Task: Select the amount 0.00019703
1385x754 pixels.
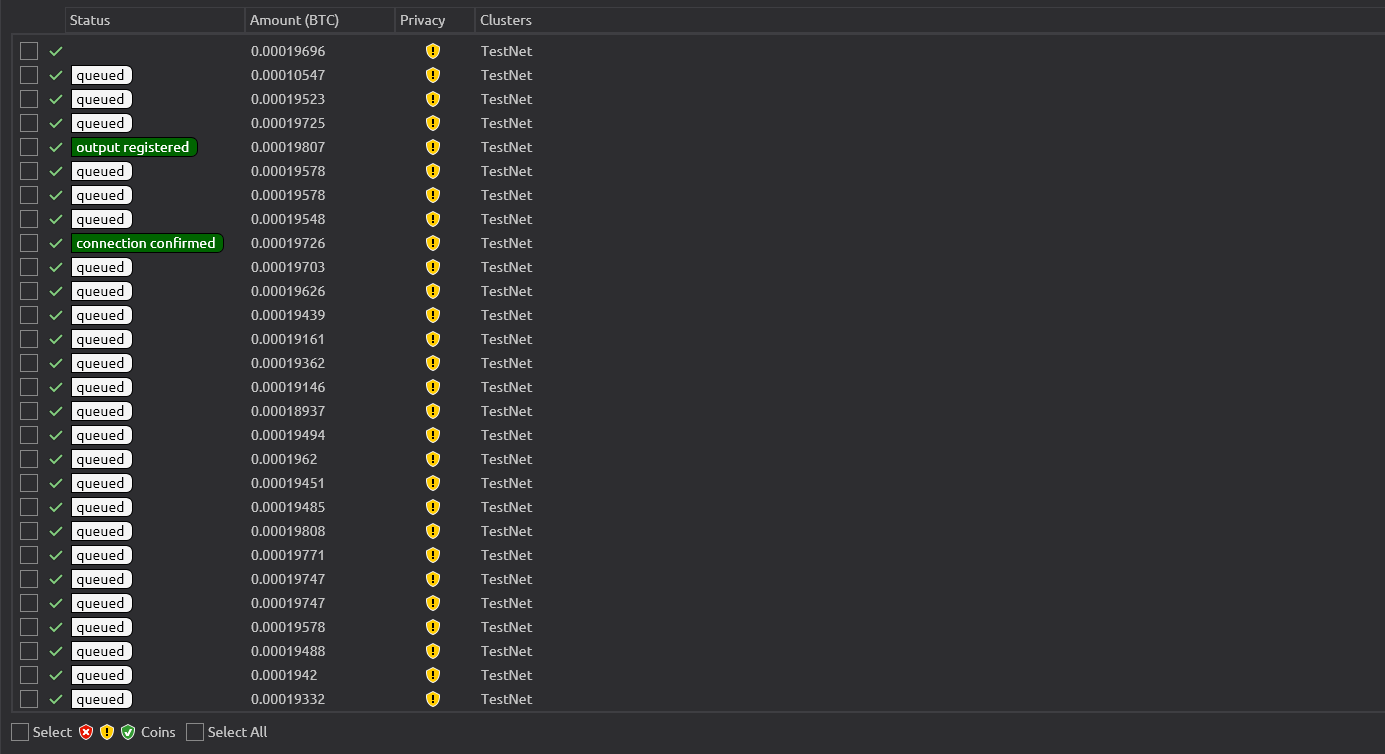Action: (288, 267)
